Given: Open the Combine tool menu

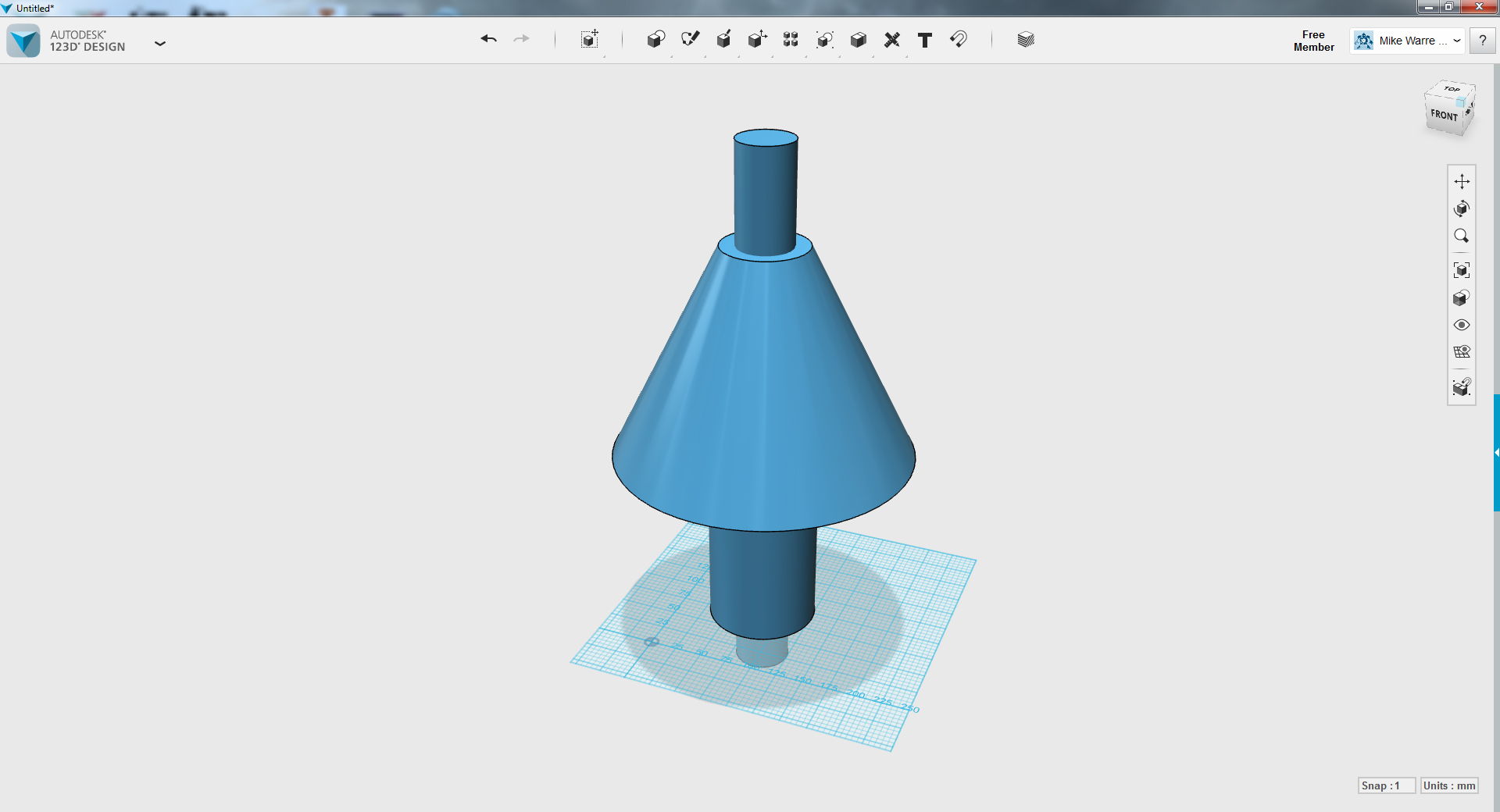Looking at the screenshot, I should (x=858, y=39).
